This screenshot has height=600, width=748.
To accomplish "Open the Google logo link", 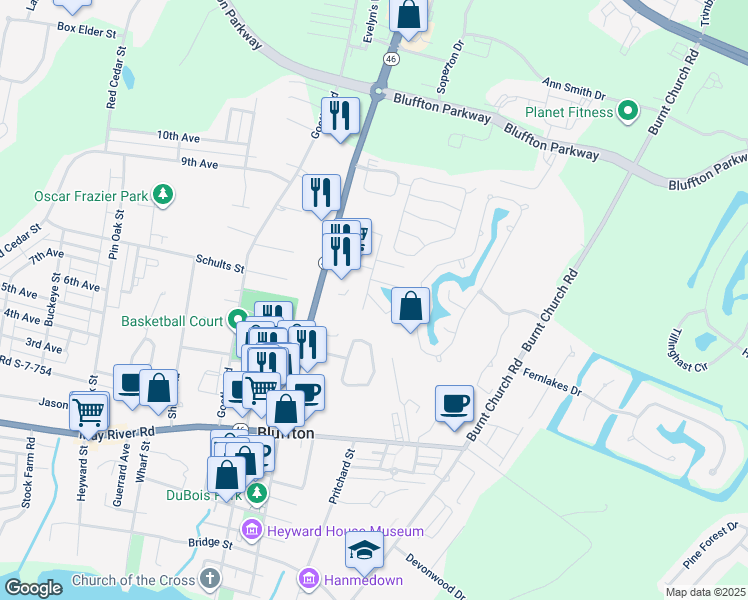I will click(33, 588).
